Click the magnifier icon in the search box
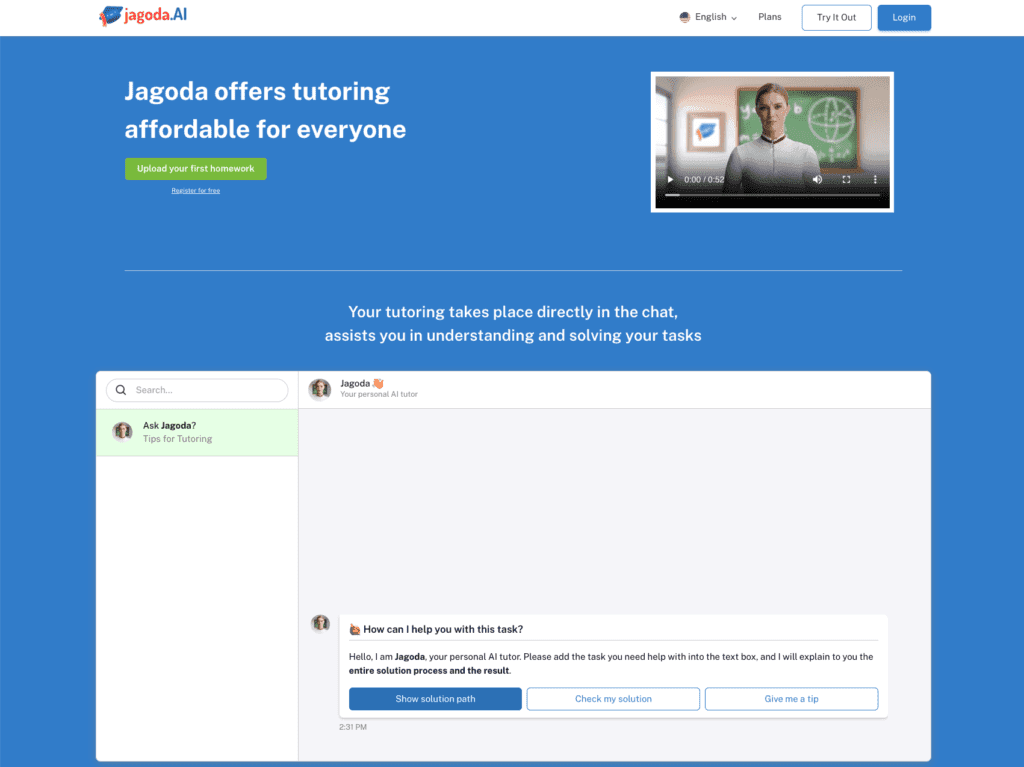Viewport: 1024px width, 767px height. (x=121, y=390)
